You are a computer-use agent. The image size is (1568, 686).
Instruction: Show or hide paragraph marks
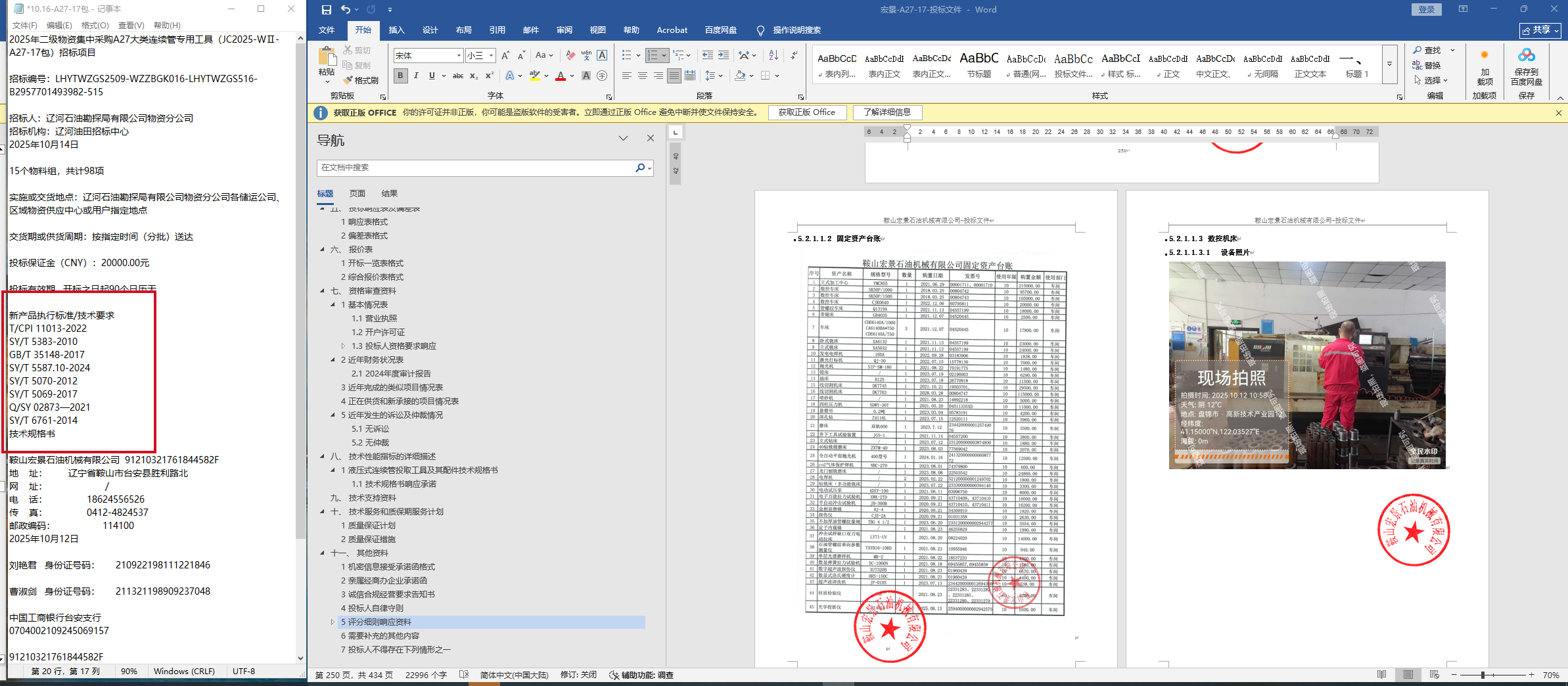(794, 56)
